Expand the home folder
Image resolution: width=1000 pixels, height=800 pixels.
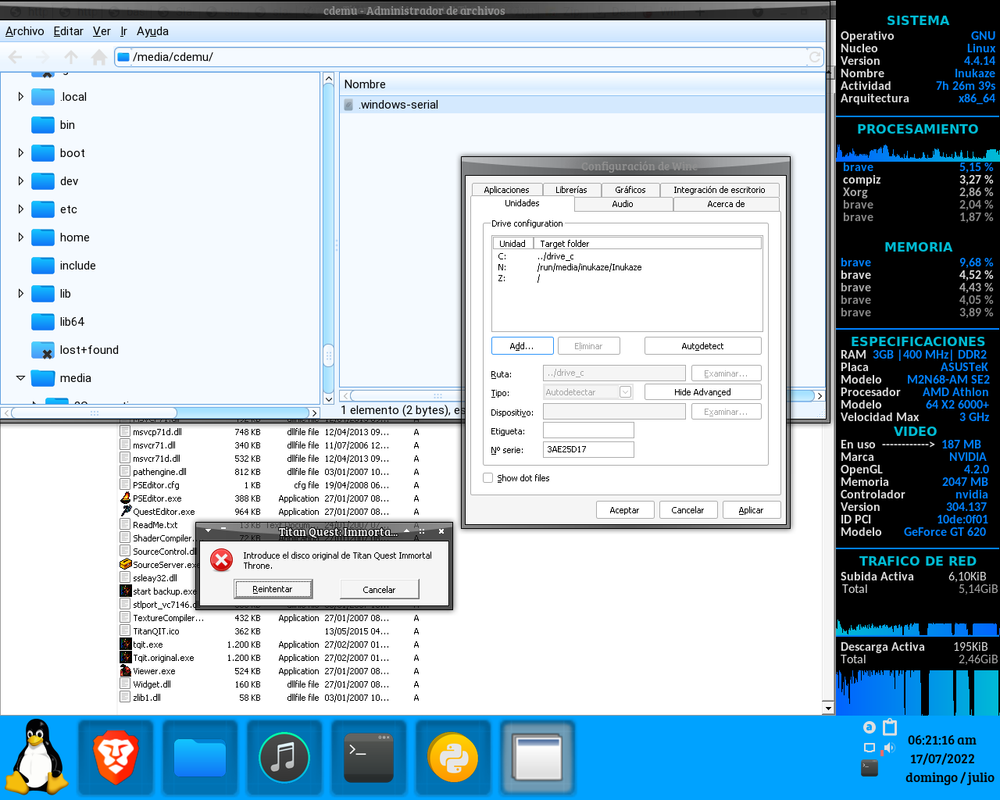pos(20,237)
